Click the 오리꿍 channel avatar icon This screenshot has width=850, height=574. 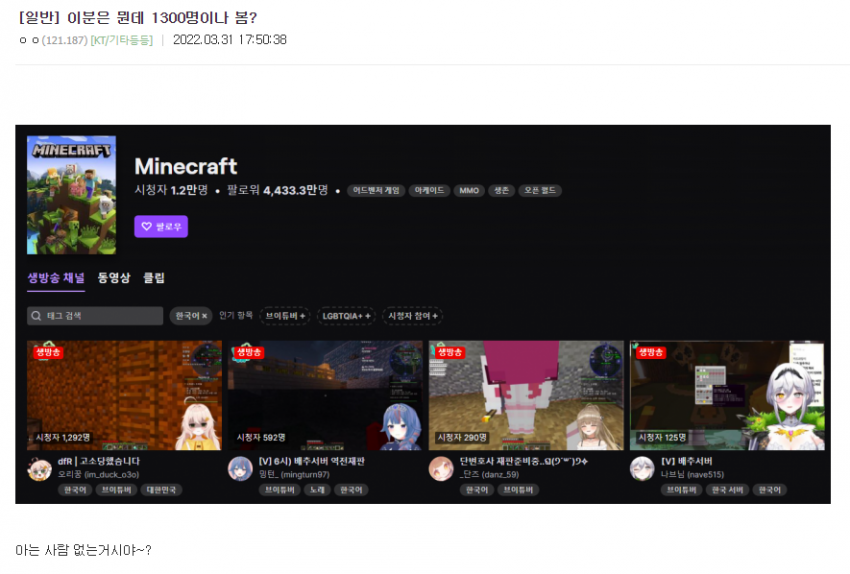coord(40,469)
